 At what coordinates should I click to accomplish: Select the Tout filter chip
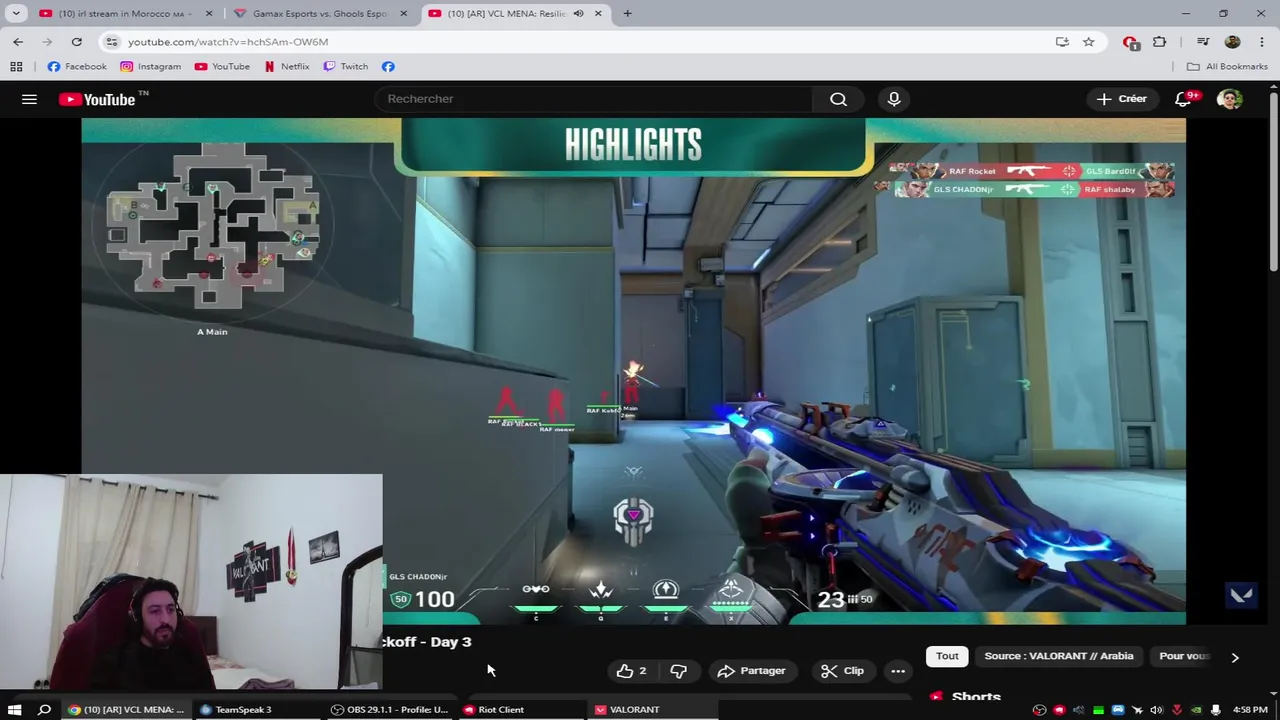pyautogui.click(x=947, y=656)
